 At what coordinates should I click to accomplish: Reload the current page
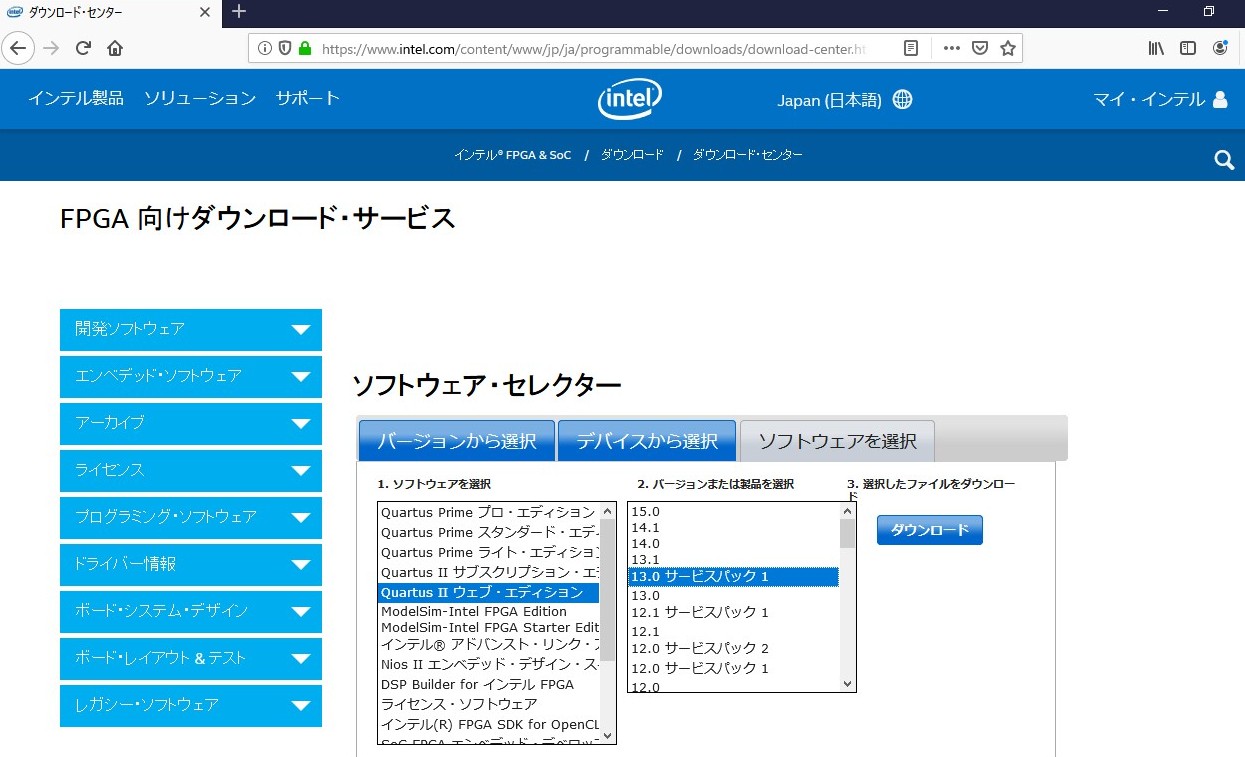[x=83, y=48]
